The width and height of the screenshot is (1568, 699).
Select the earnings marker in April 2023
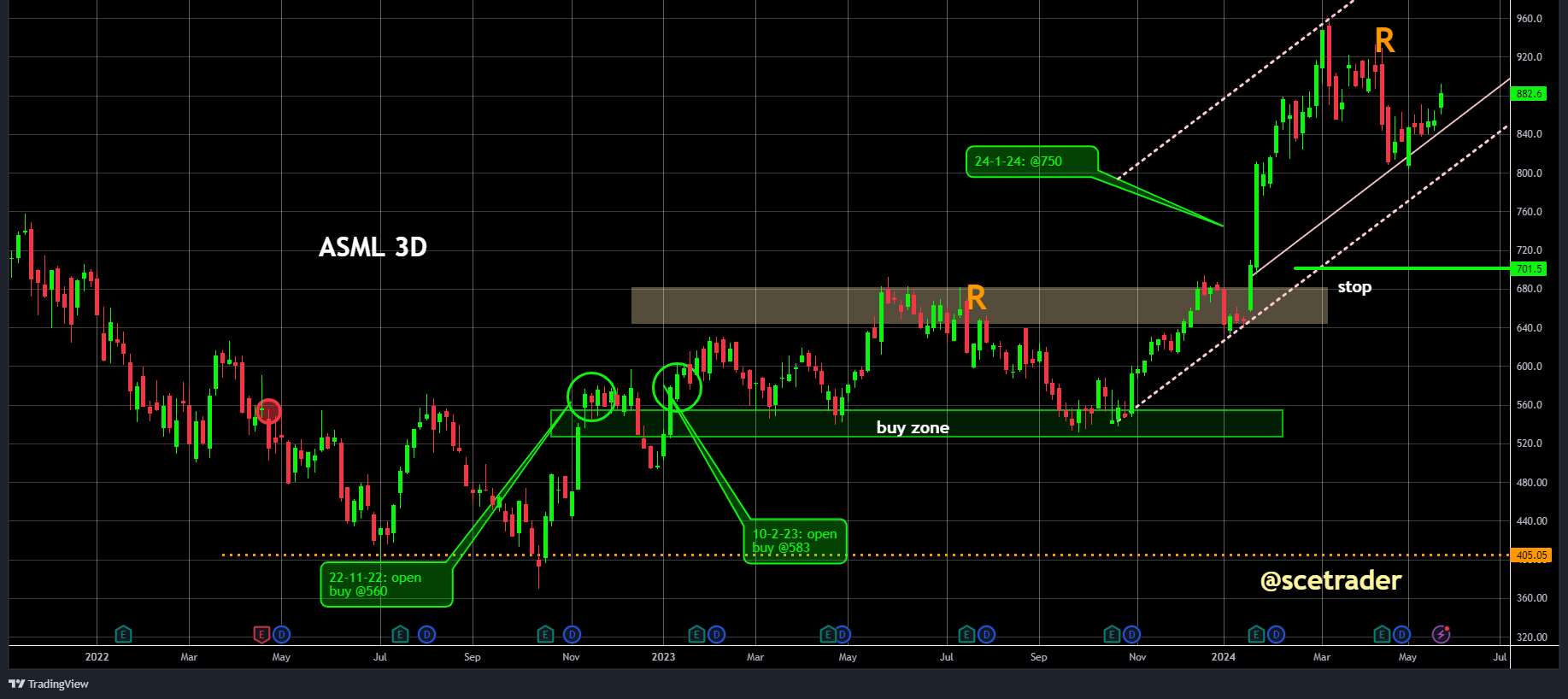[827, 634]
